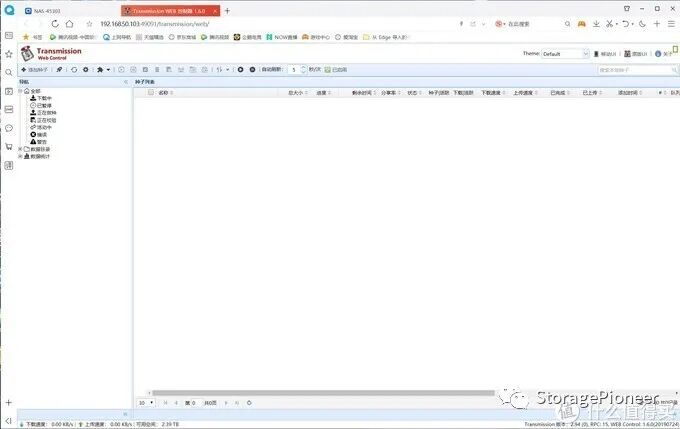
Task: Click the page number input field
Action: (x=195, y=403)
